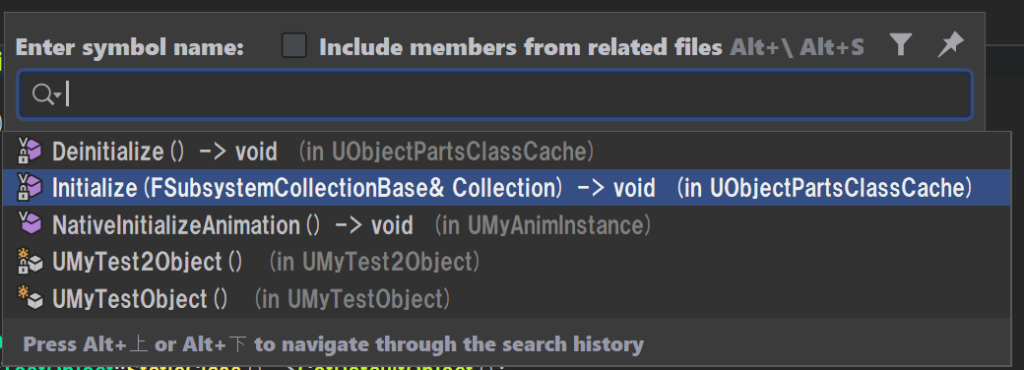The width and height of the screenshot is (1024, 370).
Task: Click the Enter symbol name label
Action: 129,47
